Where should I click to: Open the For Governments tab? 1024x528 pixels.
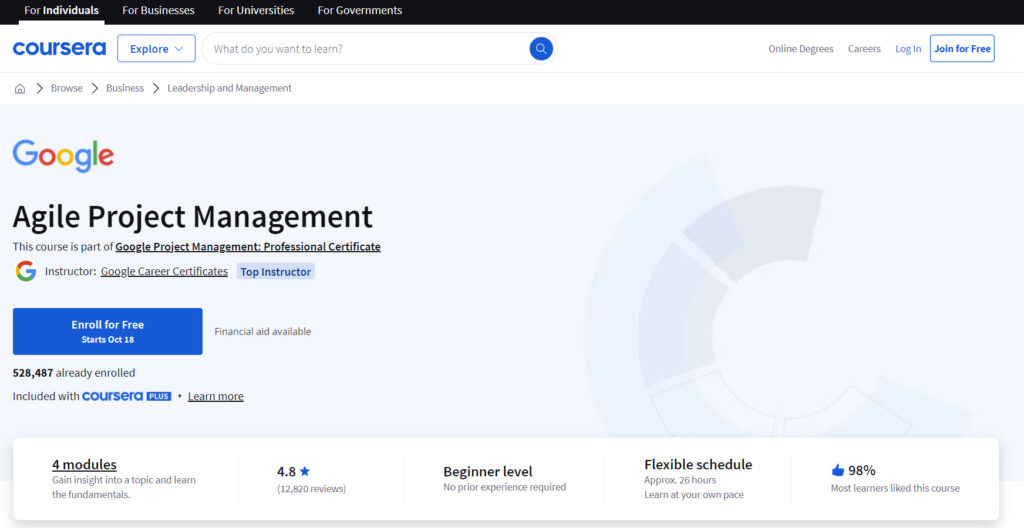359,11
